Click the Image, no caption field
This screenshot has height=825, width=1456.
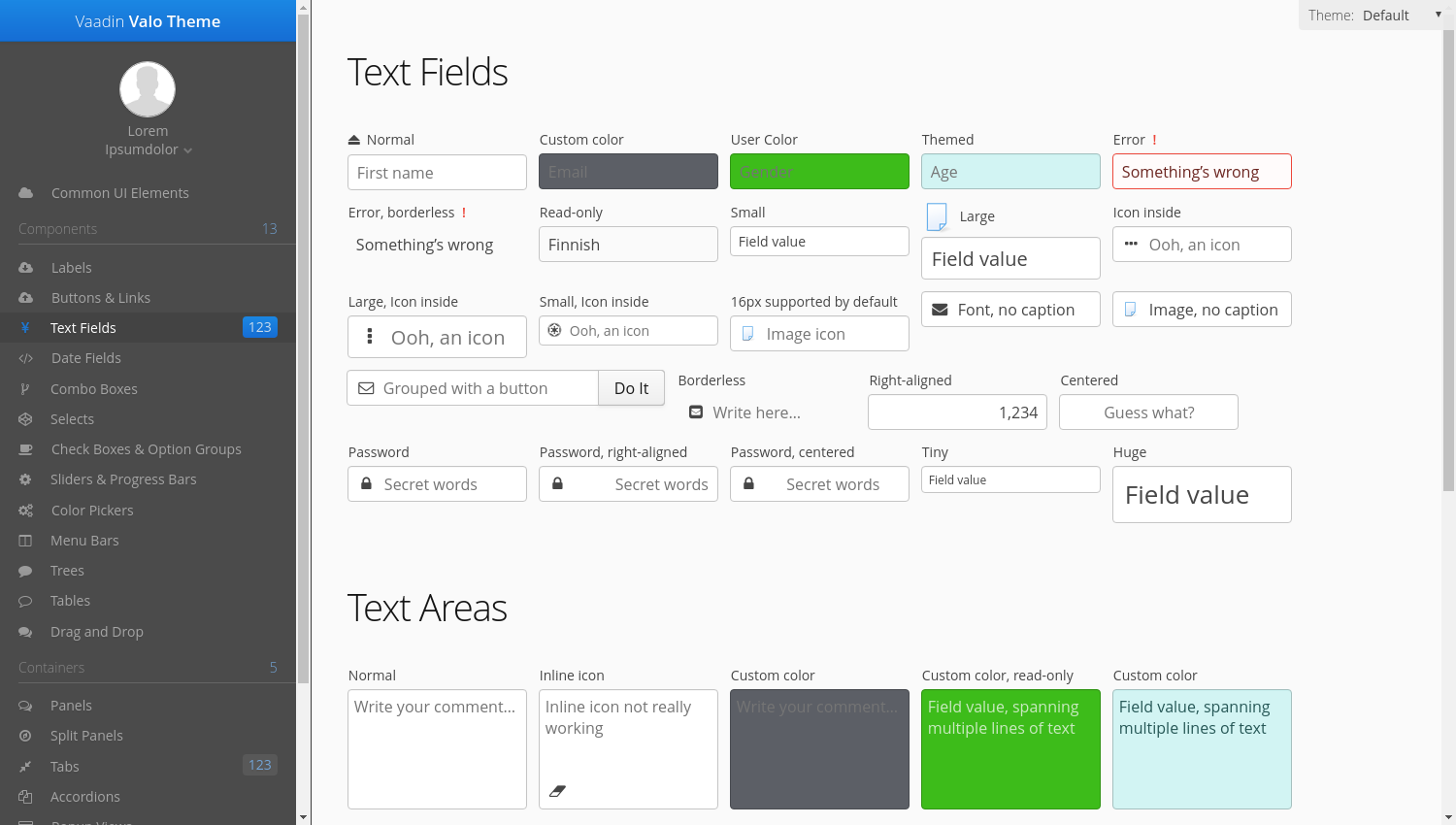[x=1202, y=310]
